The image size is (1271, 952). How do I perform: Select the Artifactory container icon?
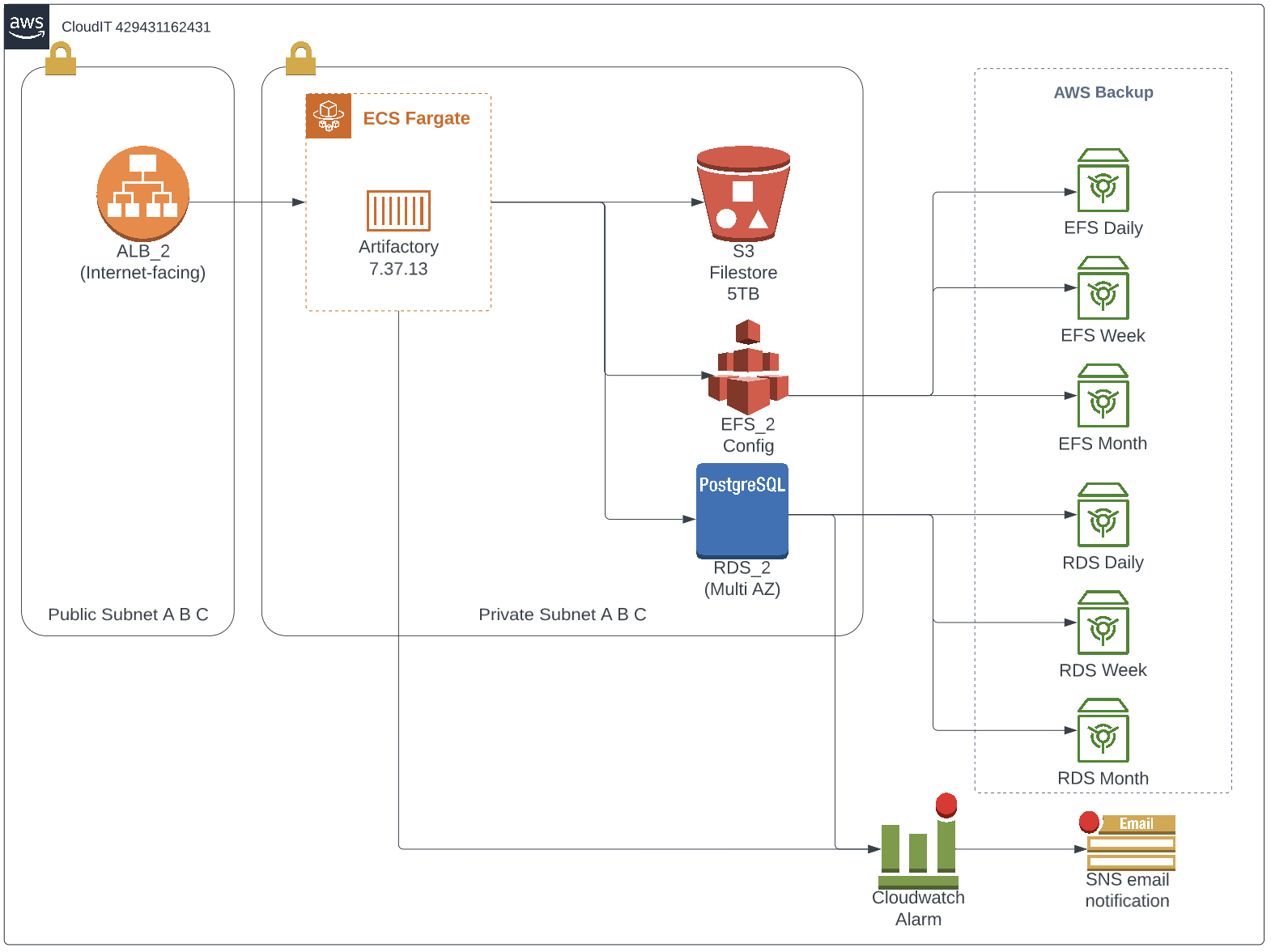click(x=398, y=210)
